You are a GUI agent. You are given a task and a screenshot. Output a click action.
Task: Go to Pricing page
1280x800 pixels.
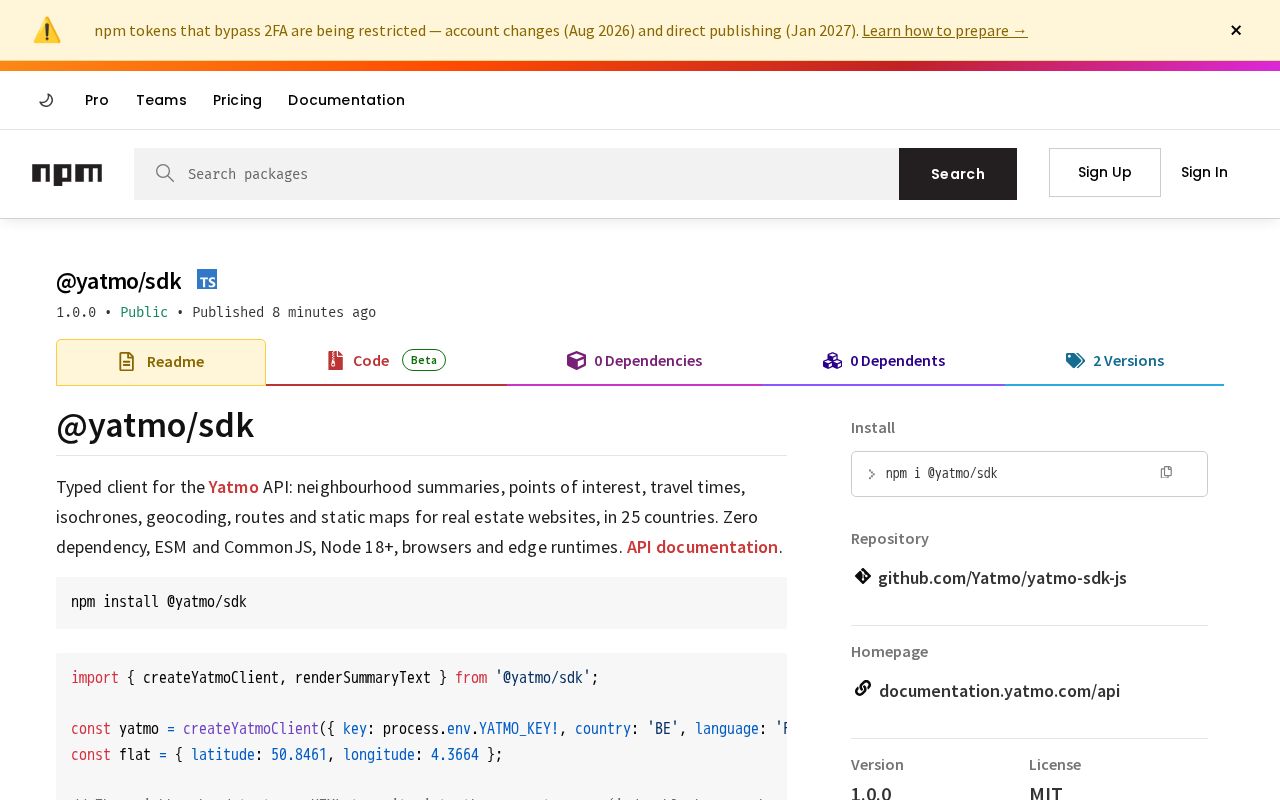237,100
